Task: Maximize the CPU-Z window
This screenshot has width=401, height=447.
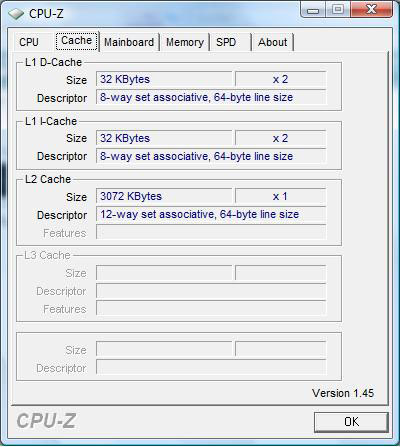Action: point(338,9)
